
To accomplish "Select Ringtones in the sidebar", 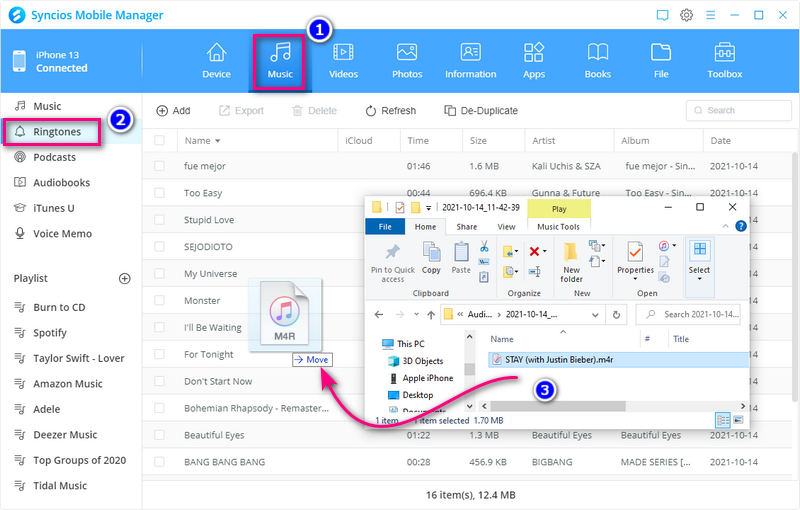I will pos(56,131).
